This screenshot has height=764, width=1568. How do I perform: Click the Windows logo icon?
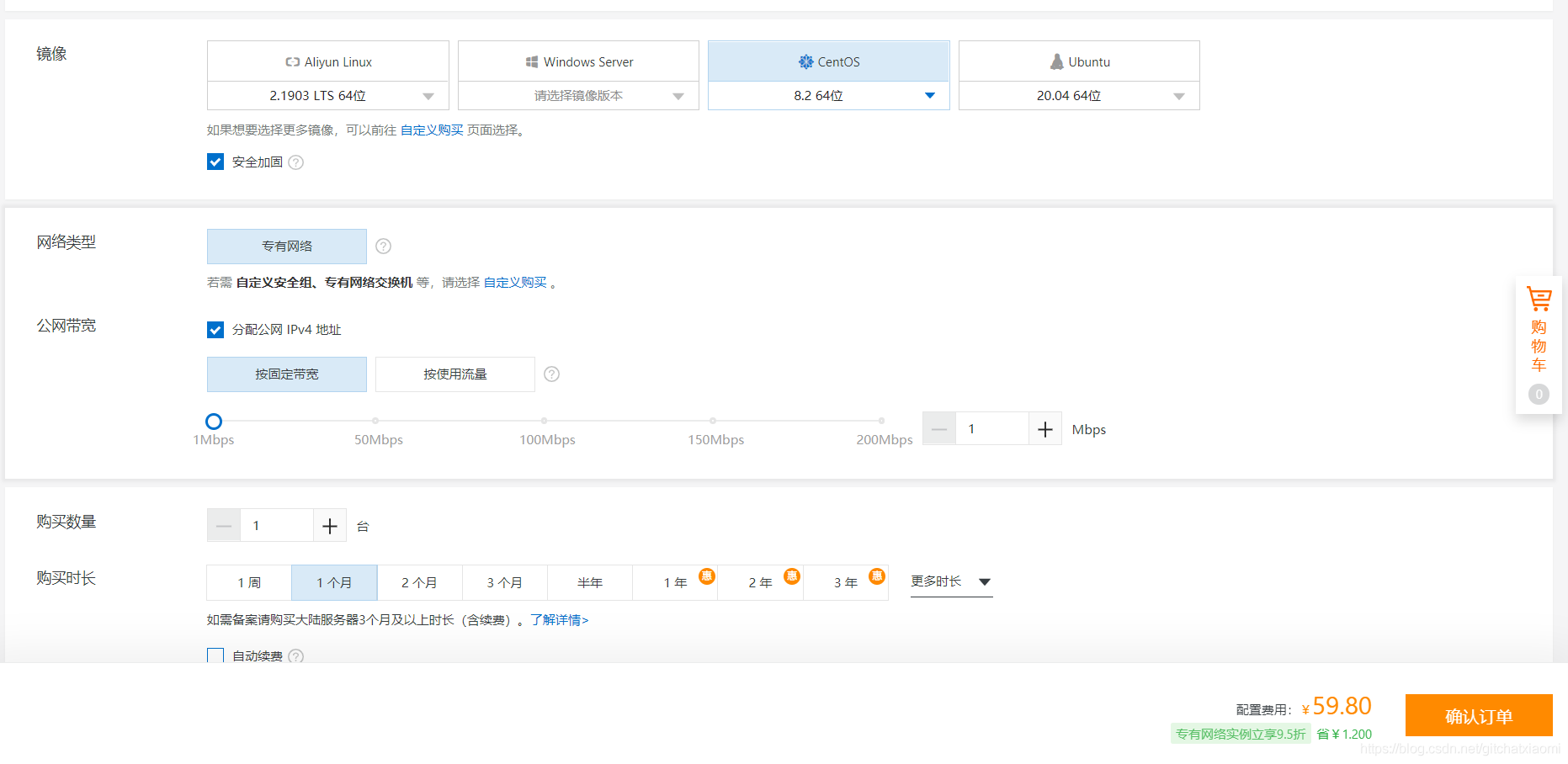click(x=532, y=61)
